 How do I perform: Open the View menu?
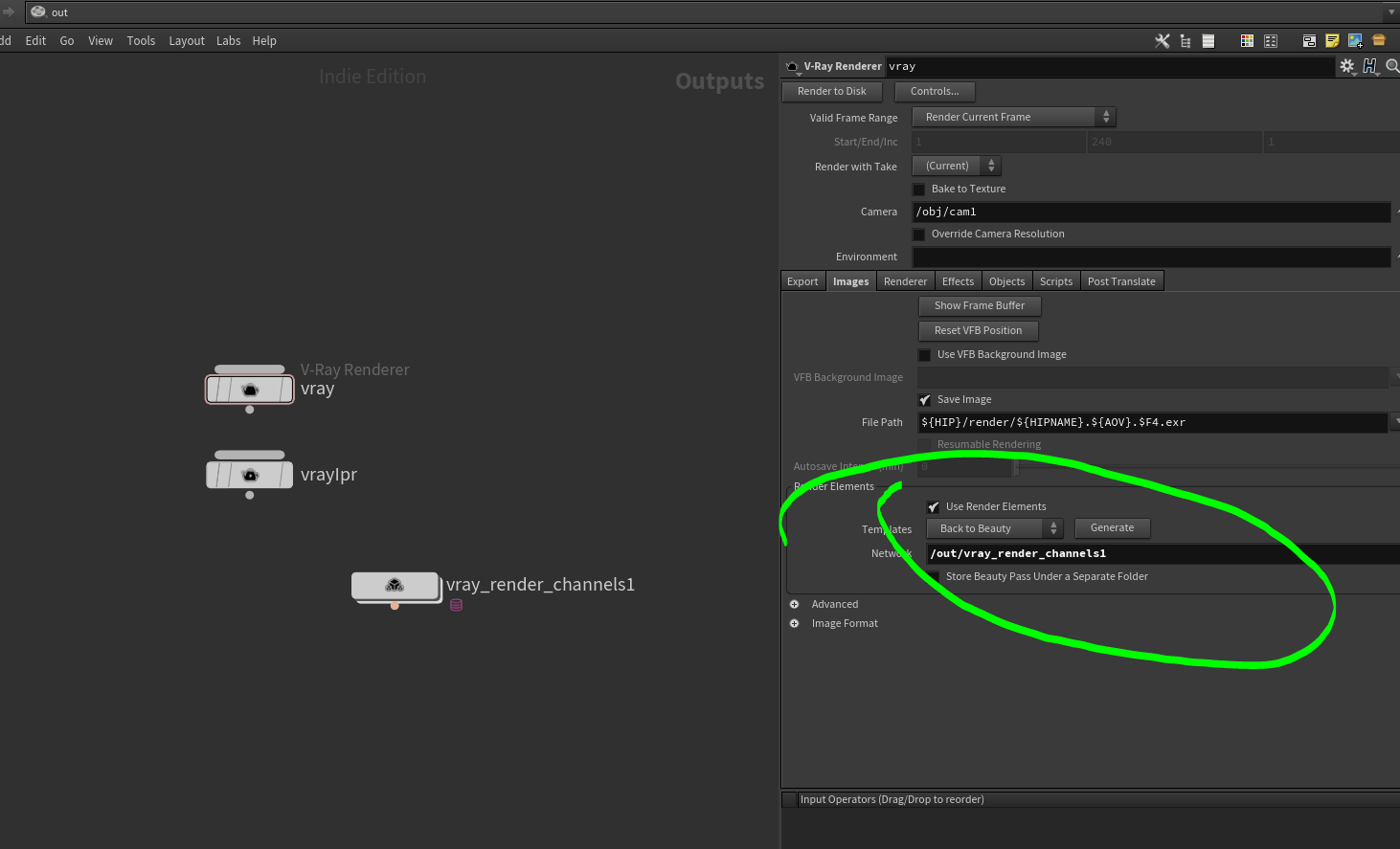(x=101, y=41)
